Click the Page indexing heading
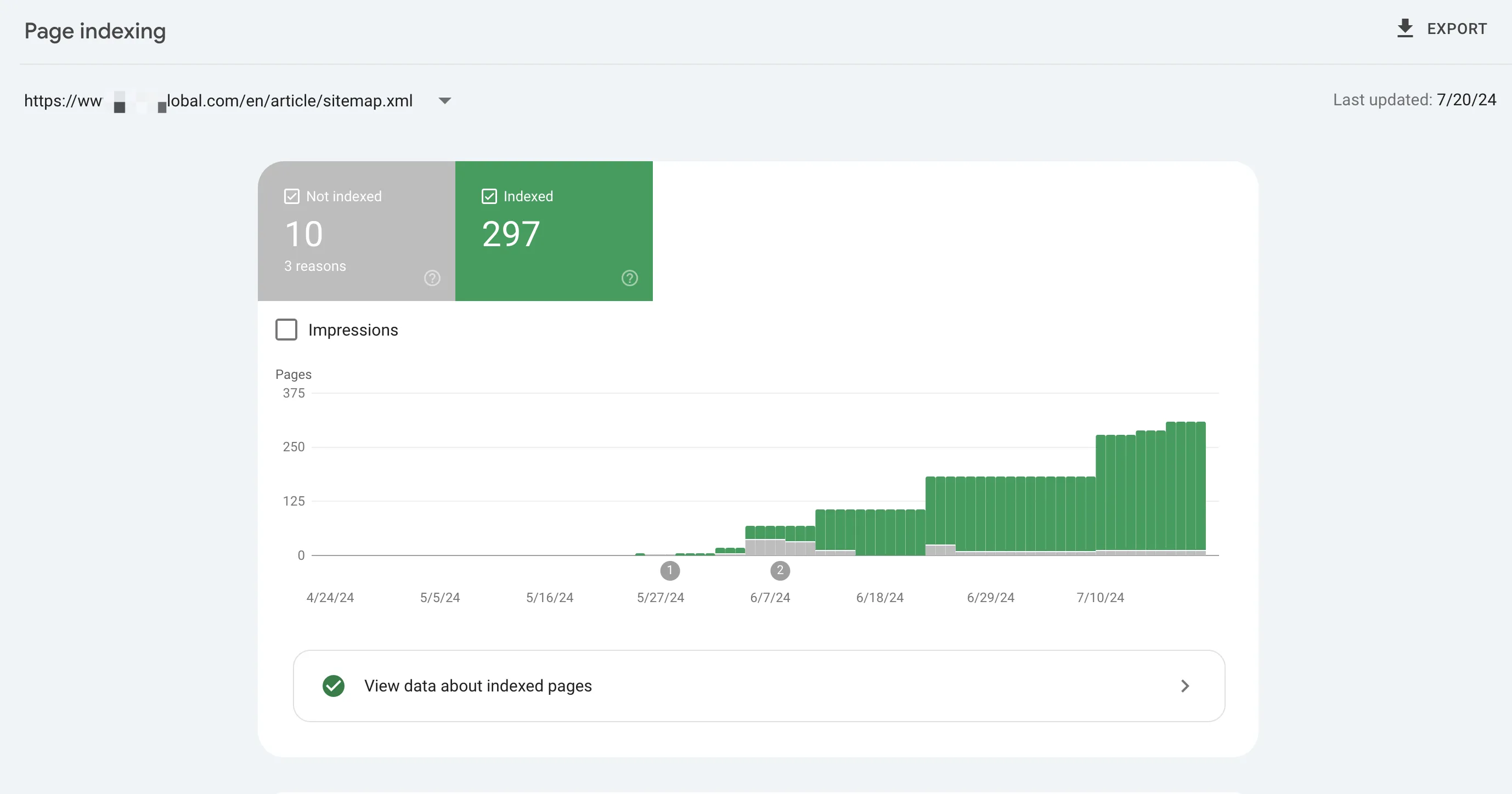The image size is (1512, 794). (x=95, y=31)
